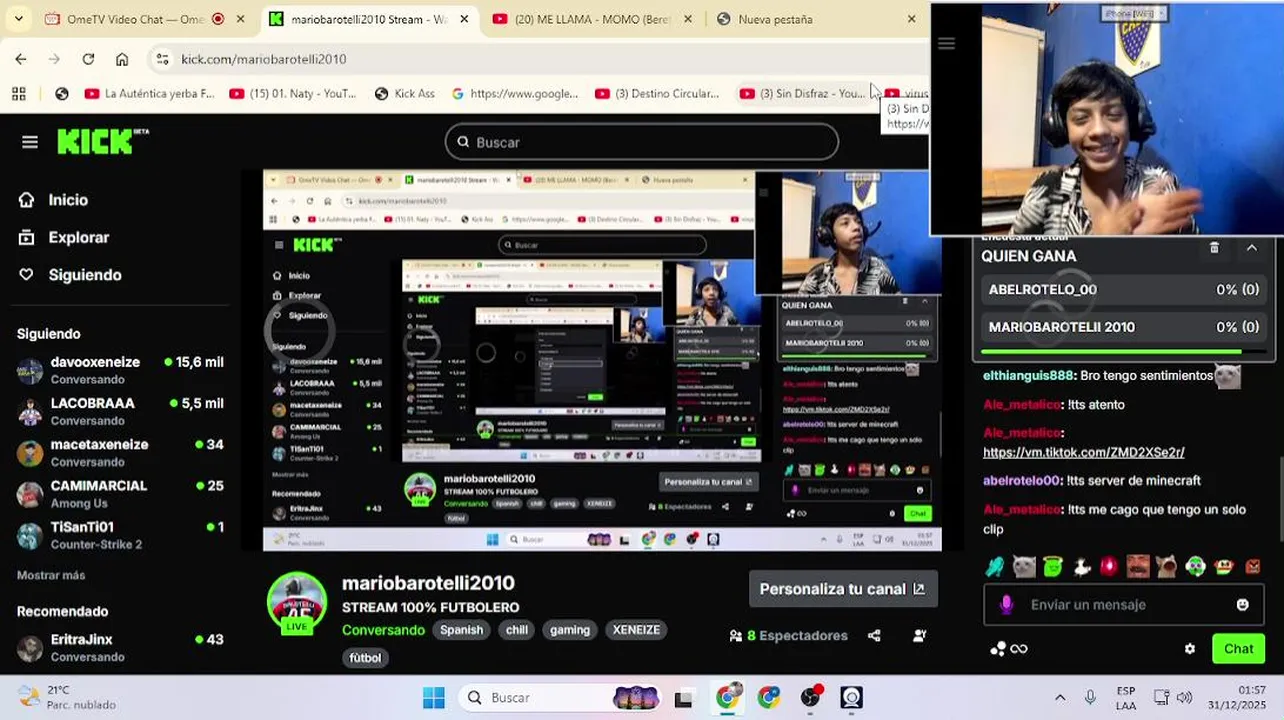Open La Auténtica yerba bookmark
This screenshot has height=720, width=1284.
(150, 93)
